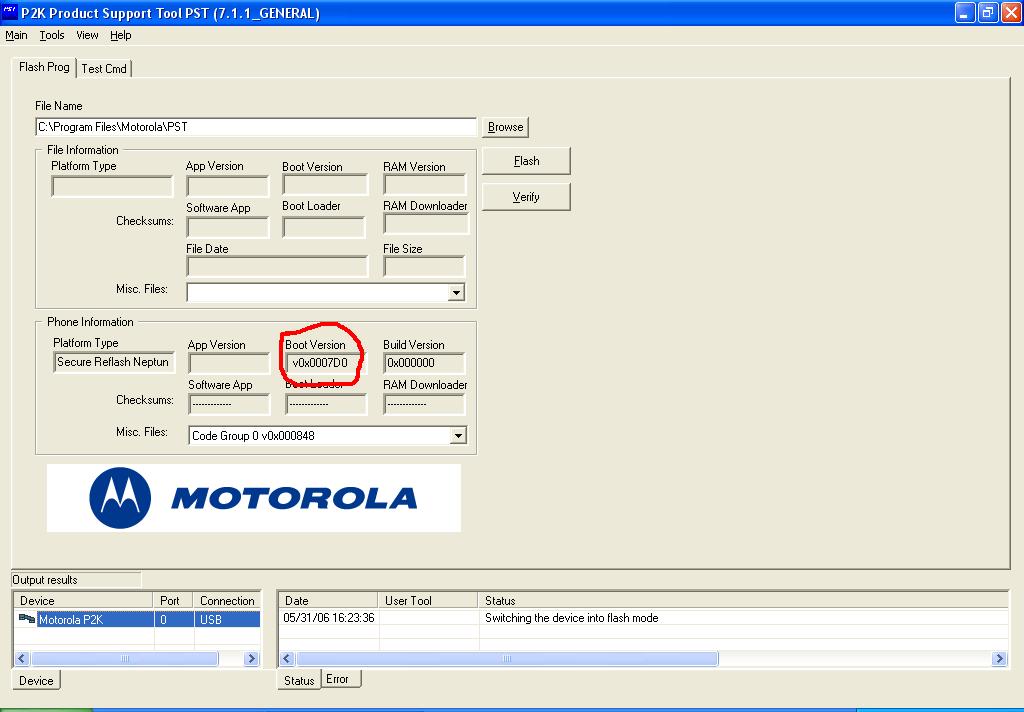This screenshot has width=1024, height=712.
Task: Click the status log horizontal scrollbar thumb
Action: (x=507, y=658)
